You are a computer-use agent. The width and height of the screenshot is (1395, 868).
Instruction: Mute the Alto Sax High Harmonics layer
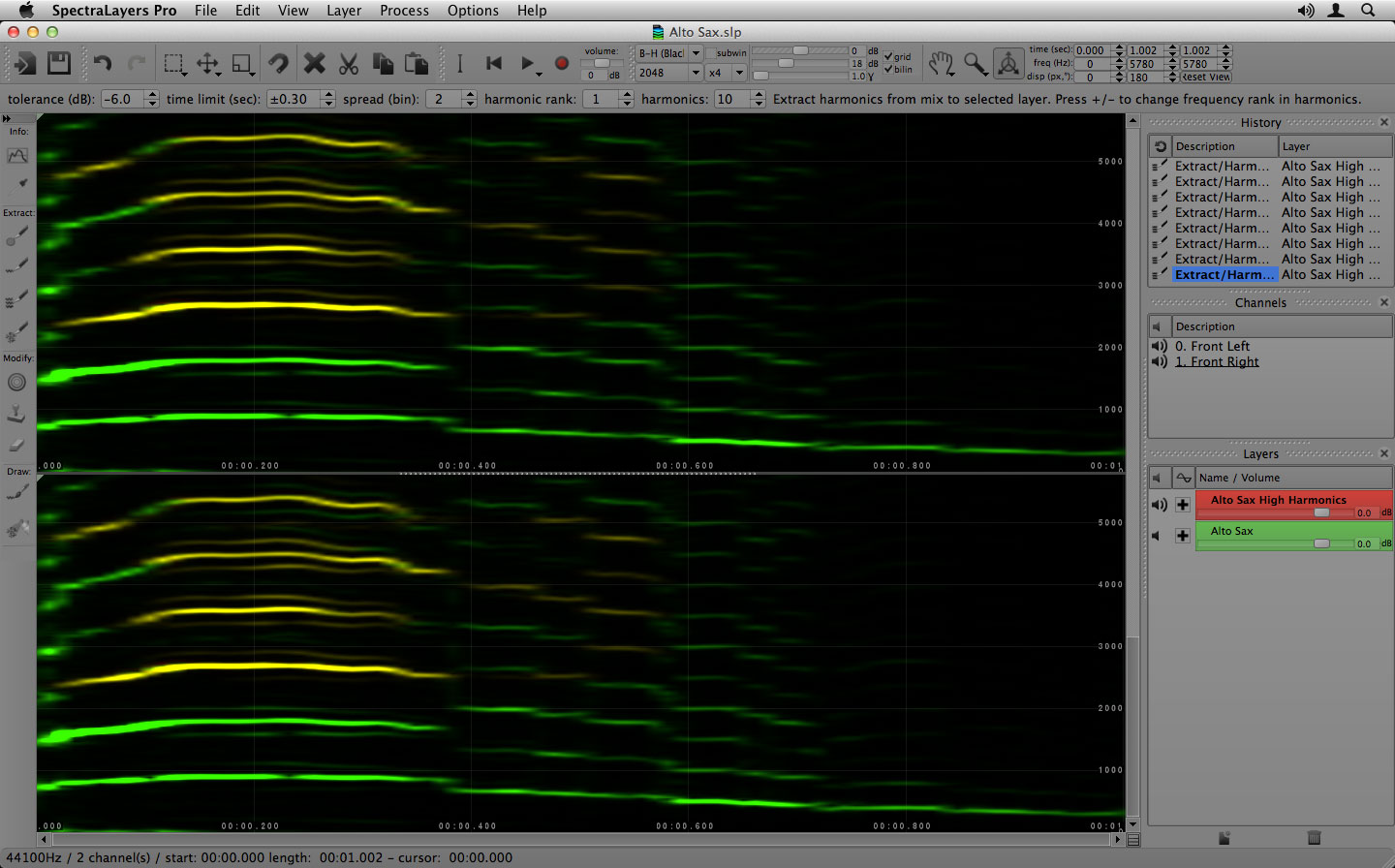1159,505
